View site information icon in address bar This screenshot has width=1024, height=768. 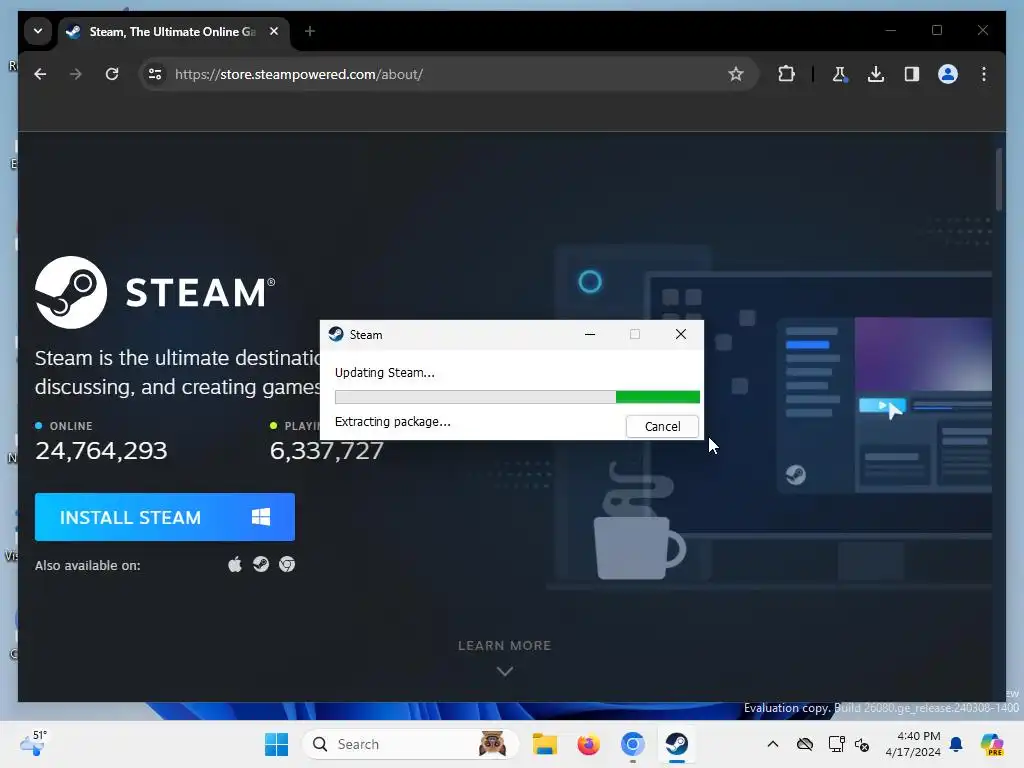click(x=155, y=74)
